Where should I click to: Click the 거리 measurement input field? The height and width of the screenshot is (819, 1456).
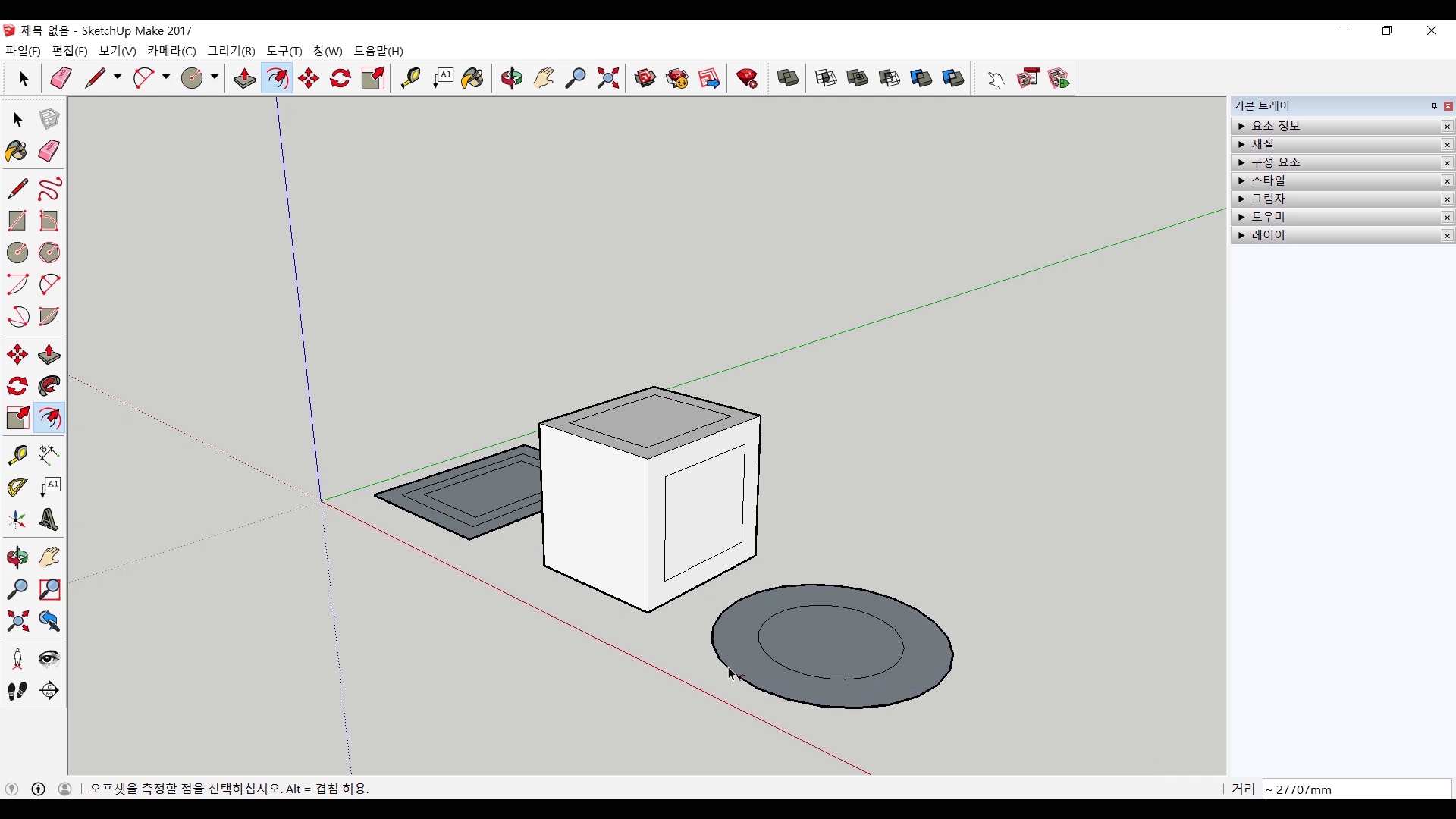coord(1356,789)
